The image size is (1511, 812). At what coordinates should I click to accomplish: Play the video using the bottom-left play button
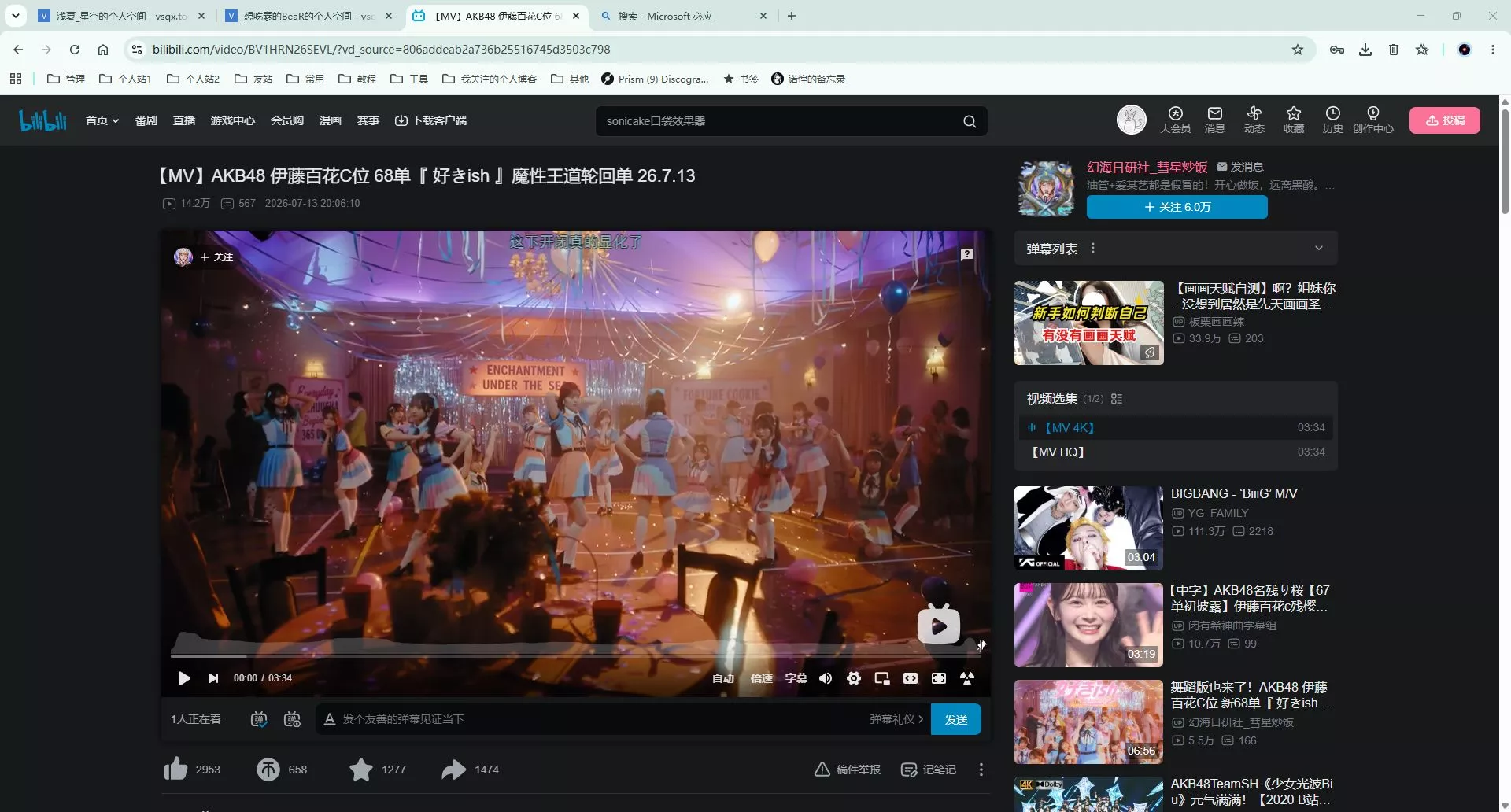tap(184, 678)
